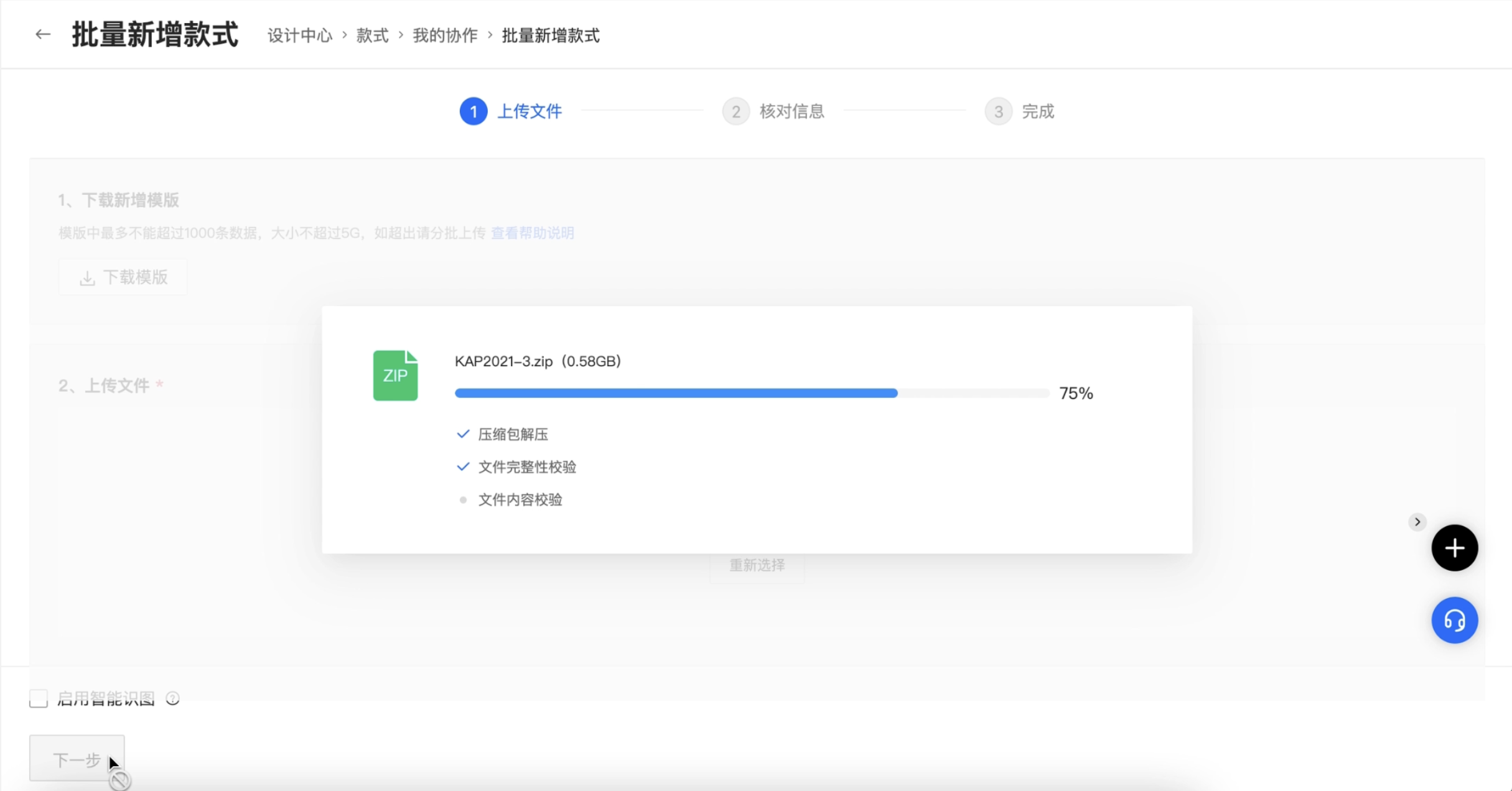Click the info icon next to 启用智能识图
The width and height of the screenshot is (1512, 791).
pos(173,699)
